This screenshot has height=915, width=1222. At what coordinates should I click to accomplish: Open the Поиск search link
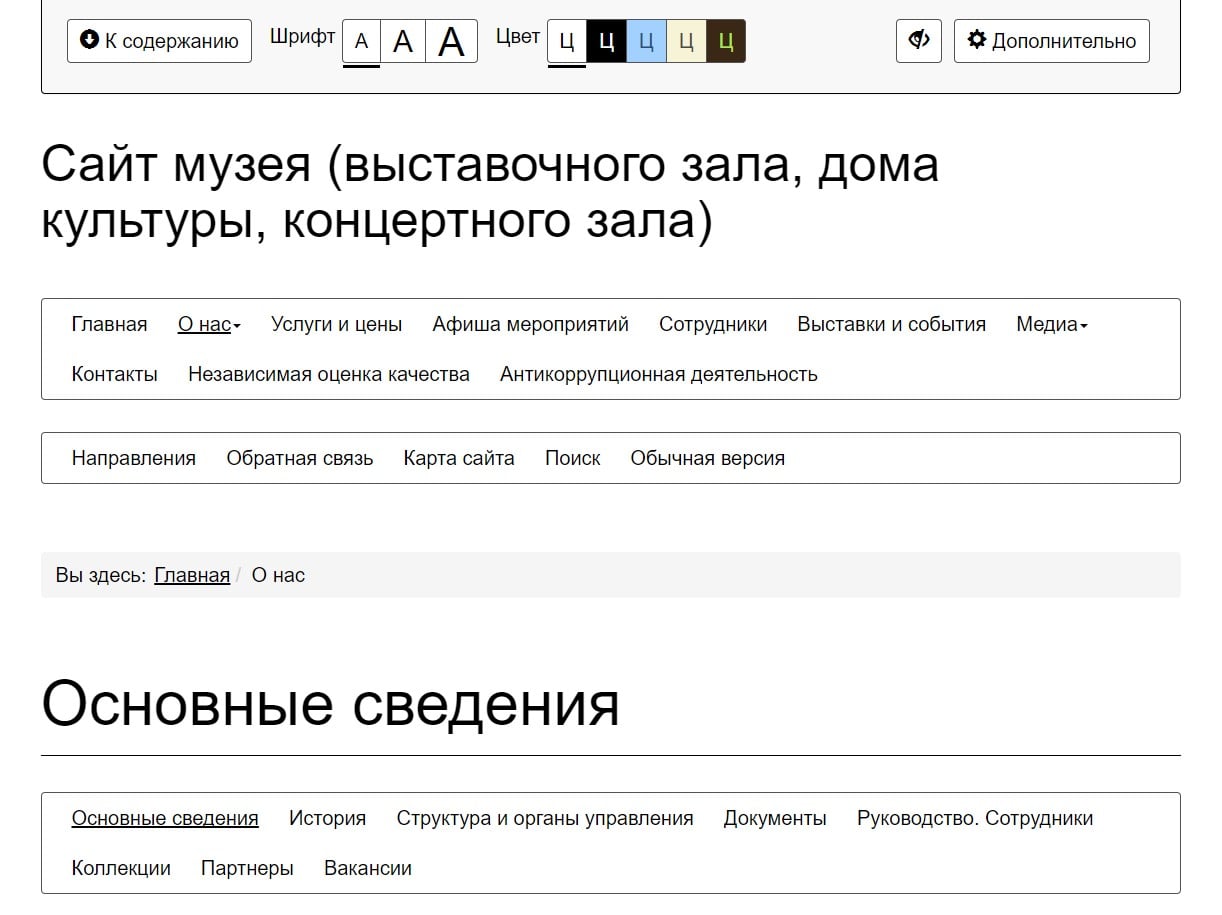coord(572,458)
